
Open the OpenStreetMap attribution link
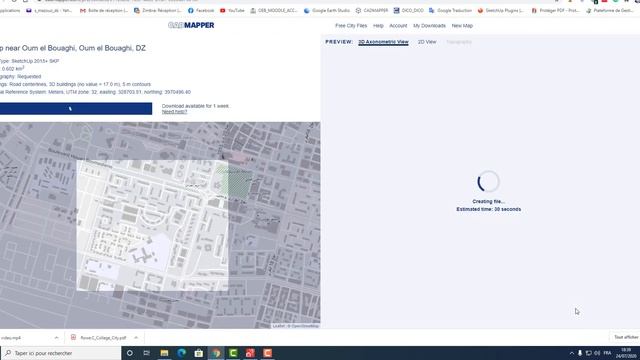(305, 326)
